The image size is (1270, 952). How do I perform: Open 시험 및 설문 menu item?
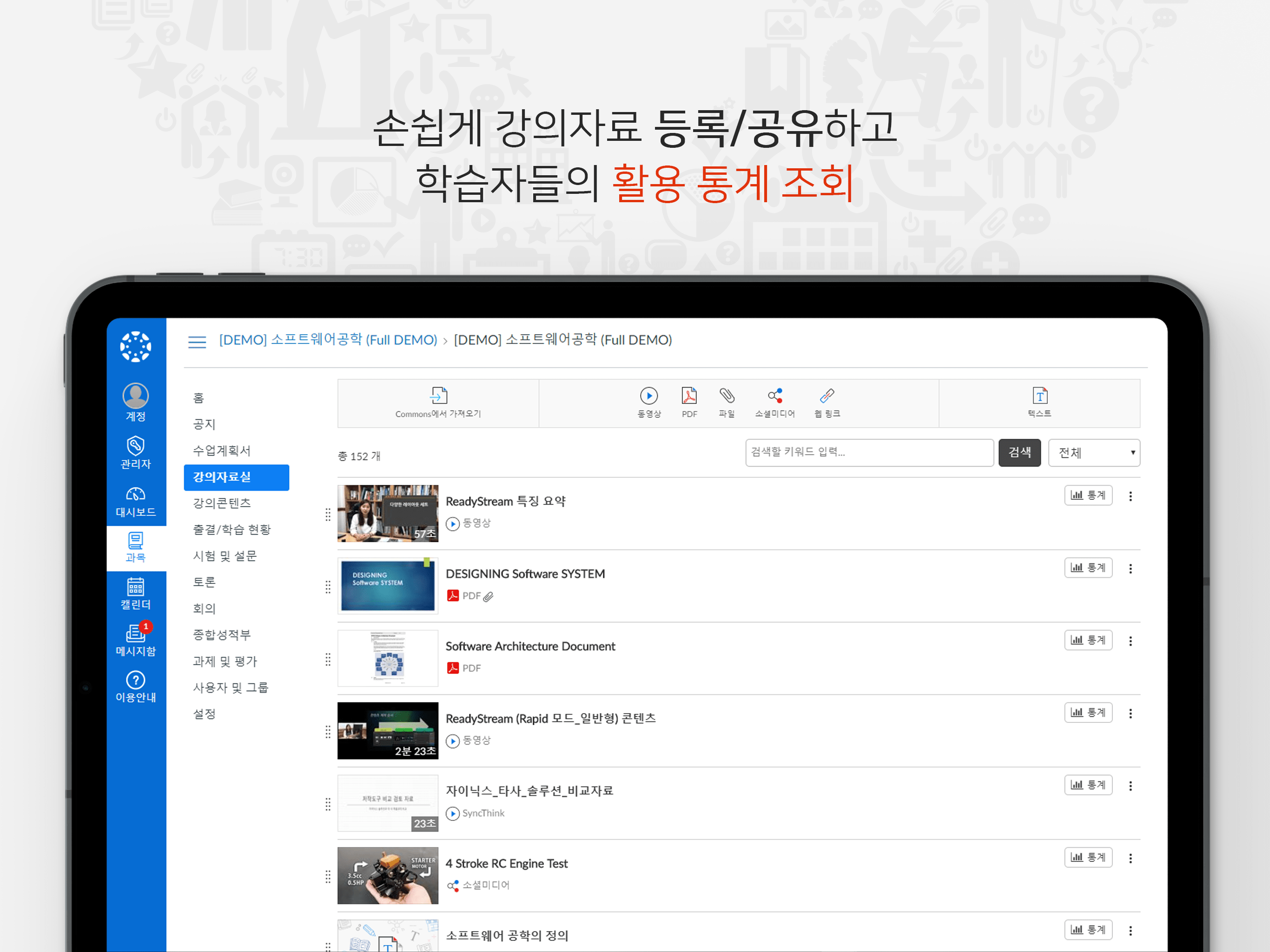tap(225, 556)
